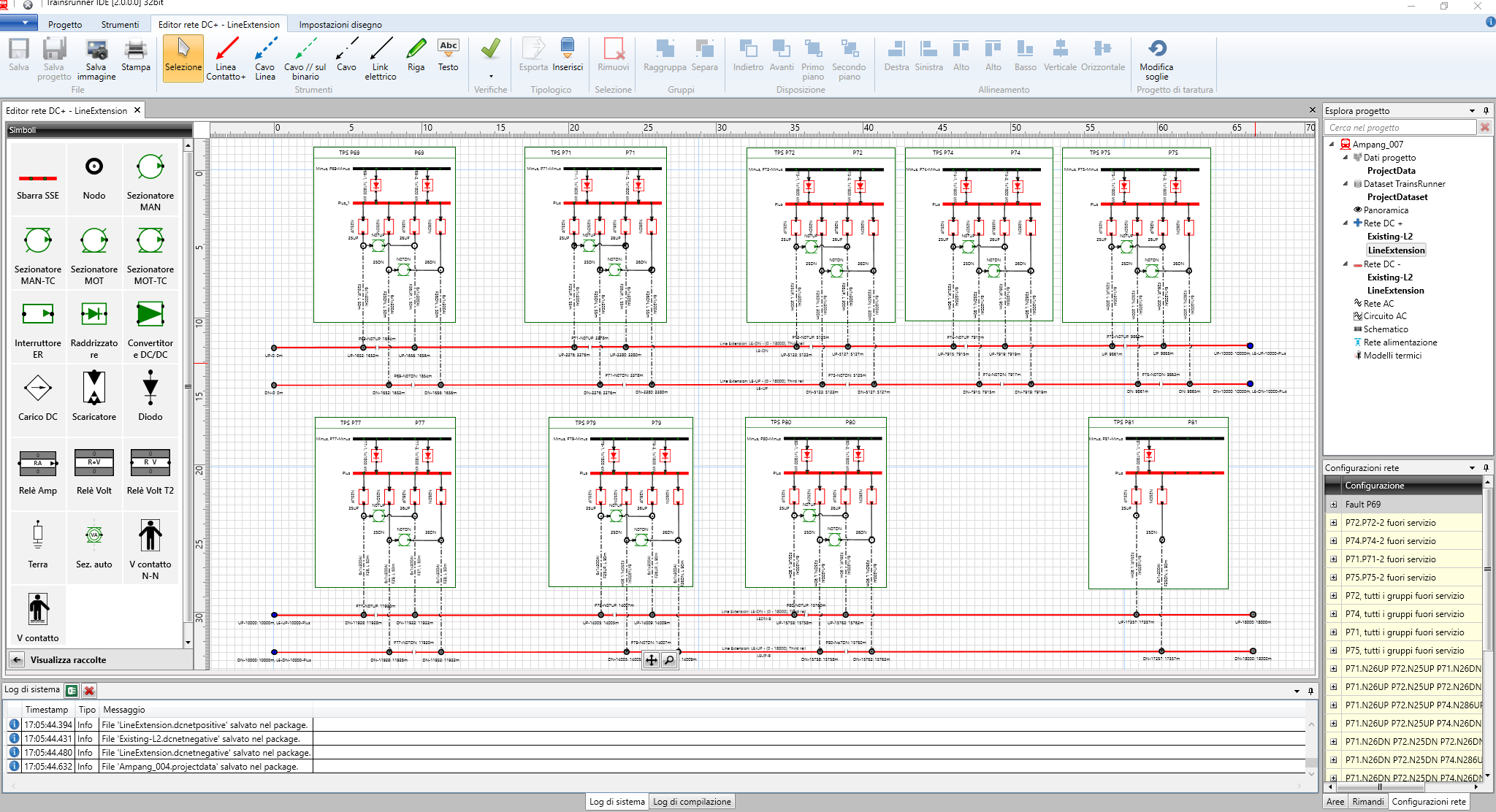Select the Linea Contatto+ drawing tool
Screen dimensions: 1496x812
226,58
